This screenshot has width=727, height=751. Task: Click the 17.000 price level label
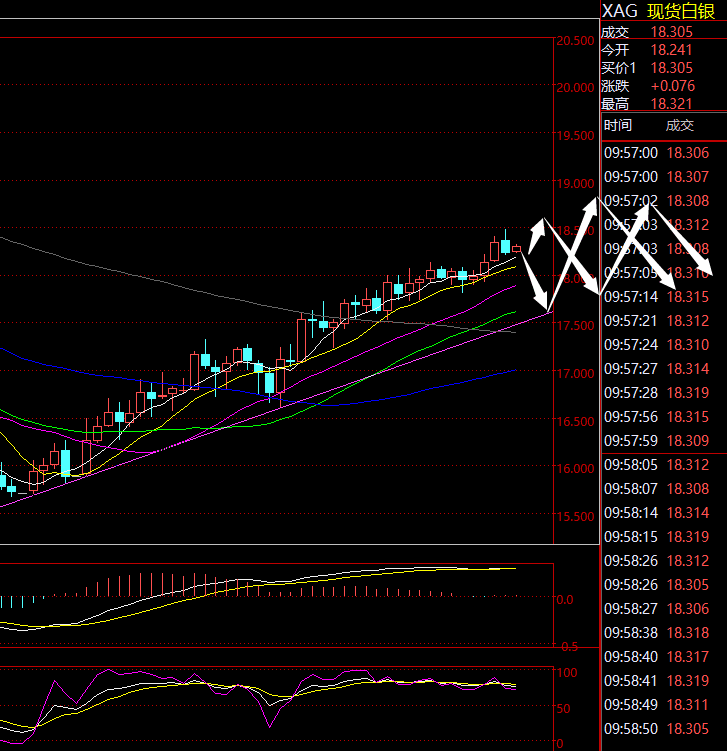coord(576,374)
